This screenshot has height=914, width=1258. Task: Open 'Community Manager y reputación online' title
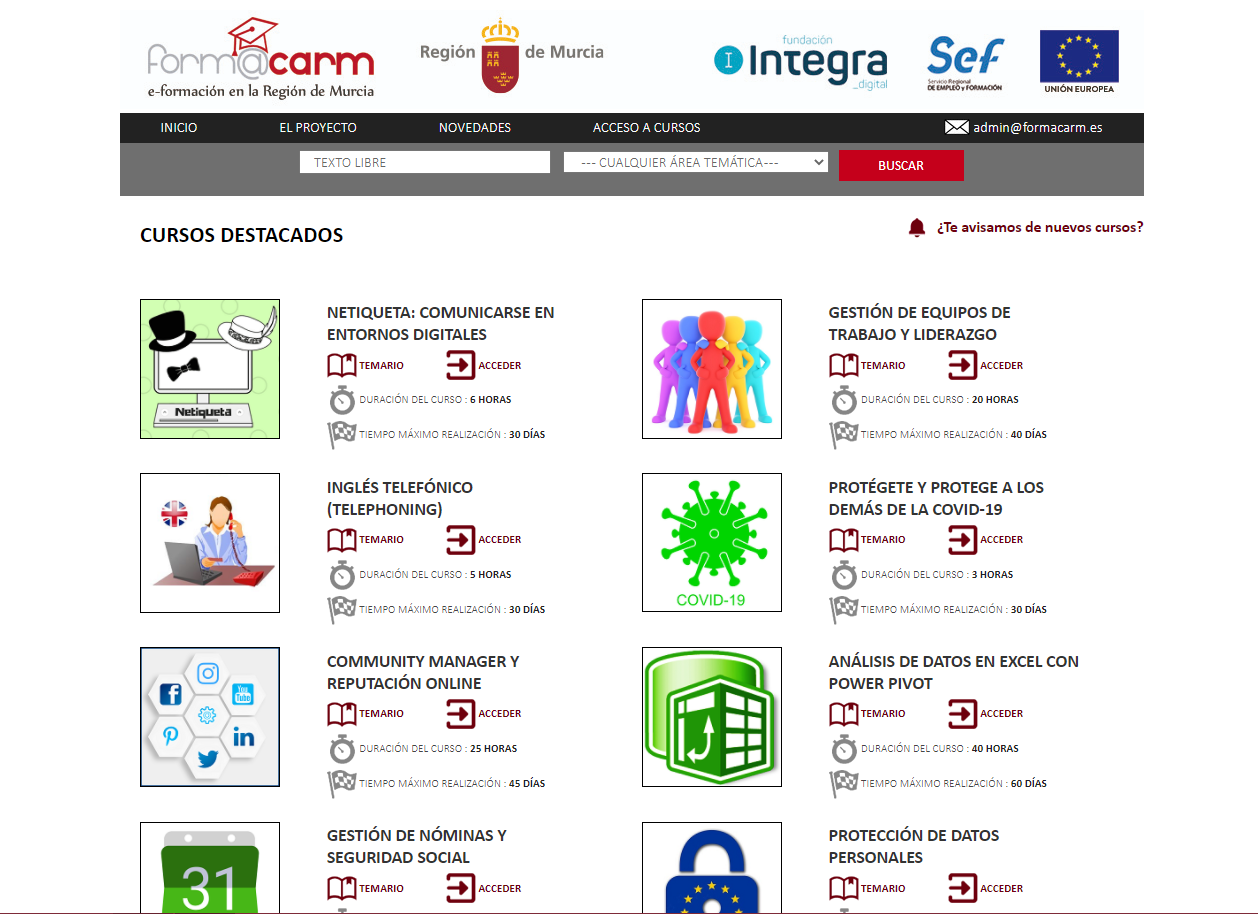tap(423, 672)
